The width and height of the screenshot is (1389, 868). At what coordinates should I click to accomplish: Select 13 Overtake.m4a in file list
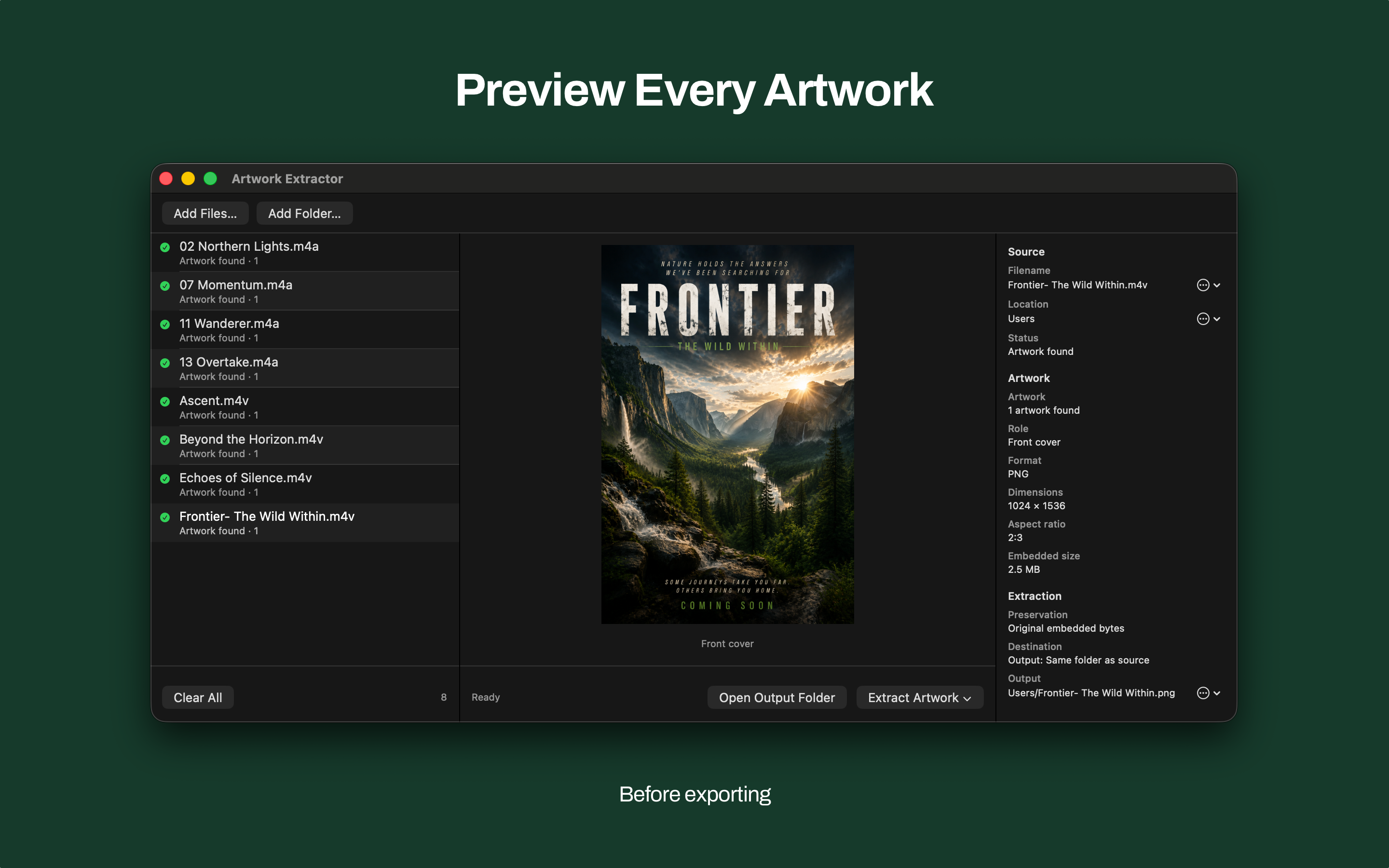305,368
